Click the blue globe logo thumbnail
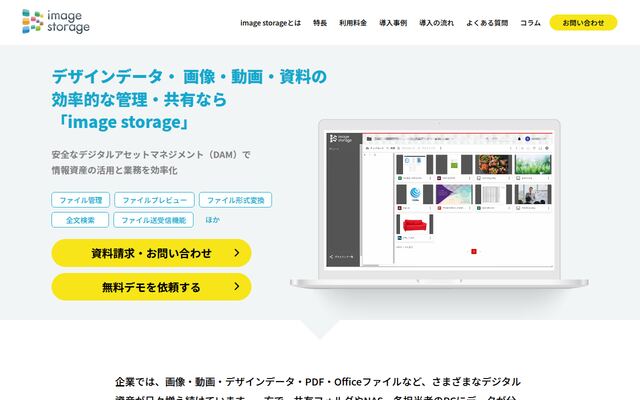 pyautogui.click(x=415, y=194)
